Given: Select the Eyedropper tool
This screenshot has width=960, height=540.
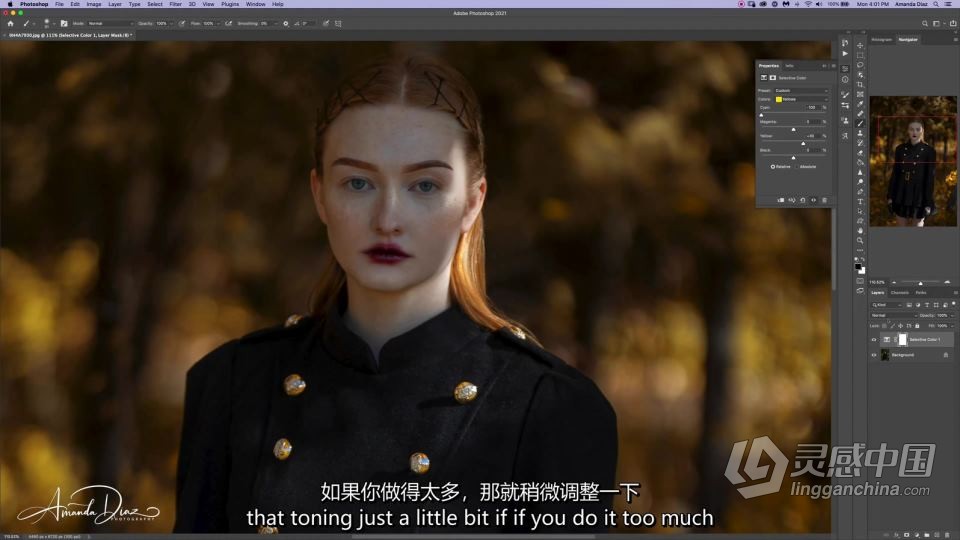Looking at the screenshot, I should pyautogui.click(x=860, y=104).
